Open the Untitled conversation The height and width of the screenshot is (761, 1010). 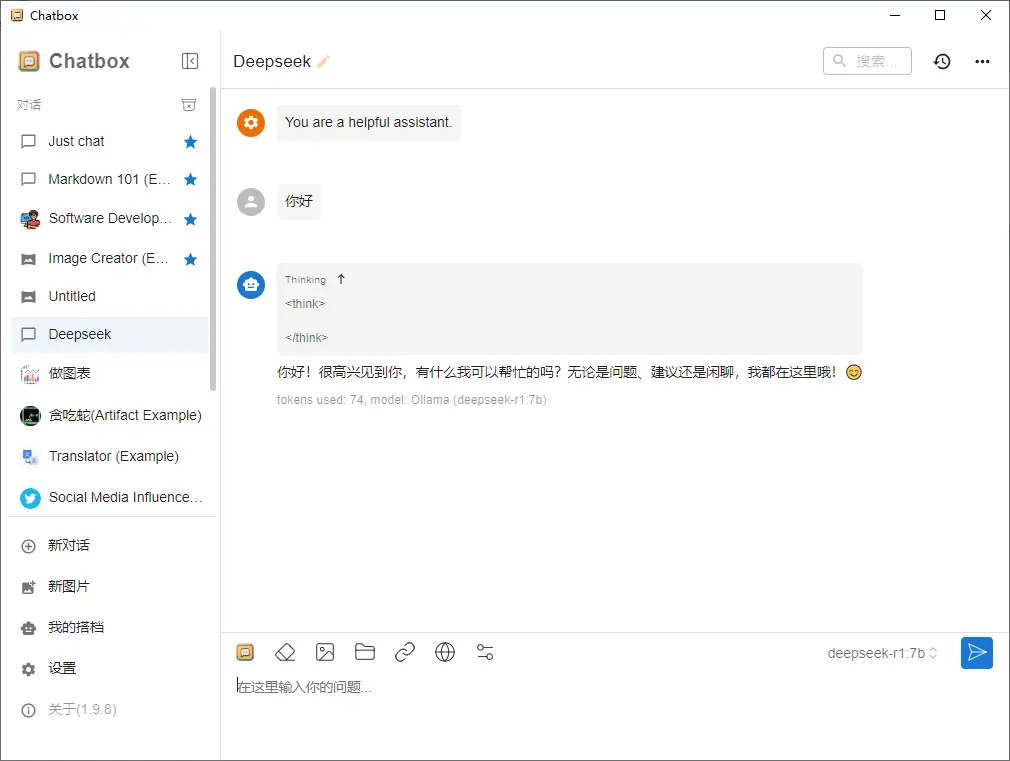pyautogui.click(x=110, y=296)
